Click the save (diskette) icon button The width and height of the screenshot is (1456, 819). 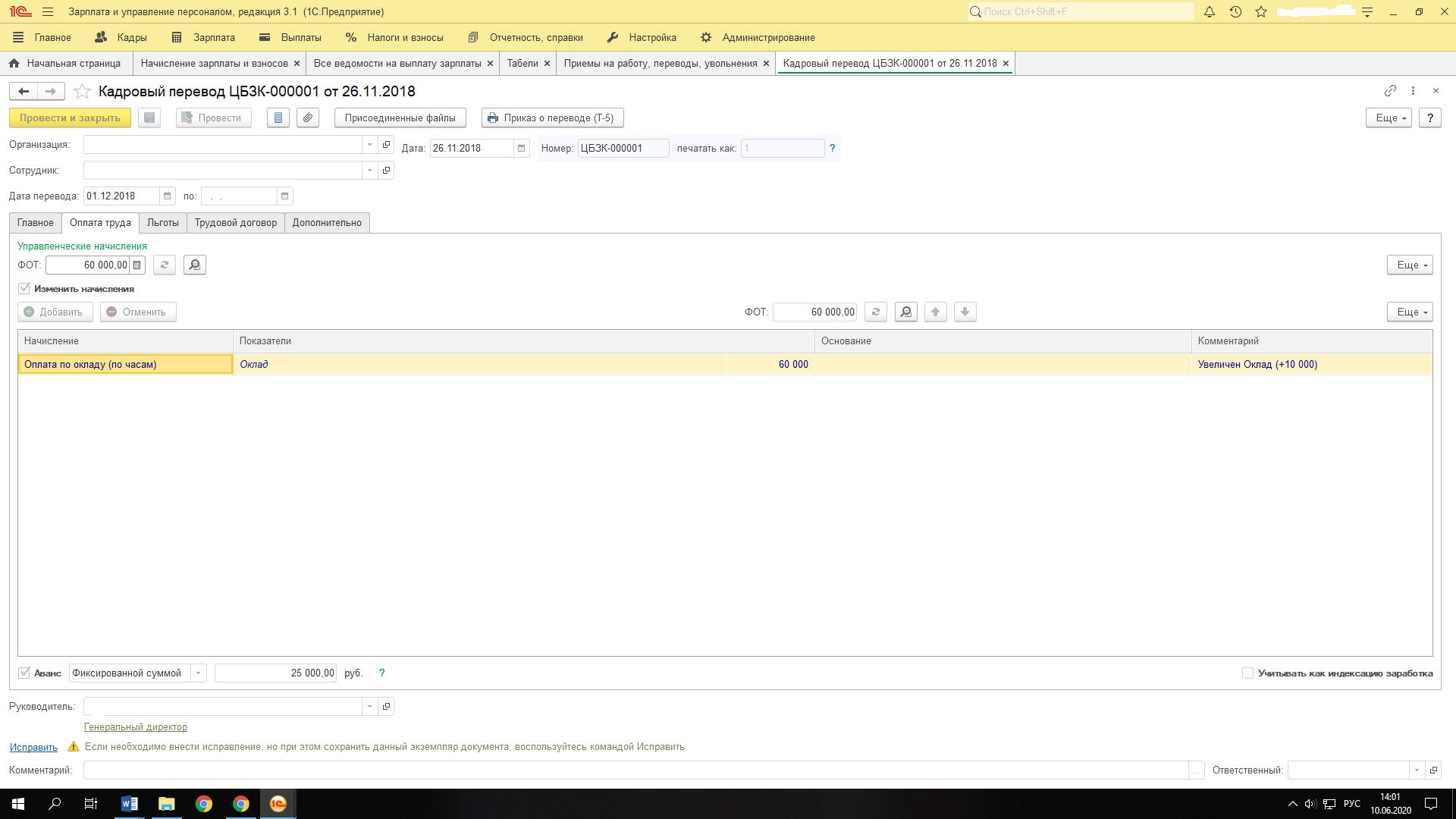[149, 118]
